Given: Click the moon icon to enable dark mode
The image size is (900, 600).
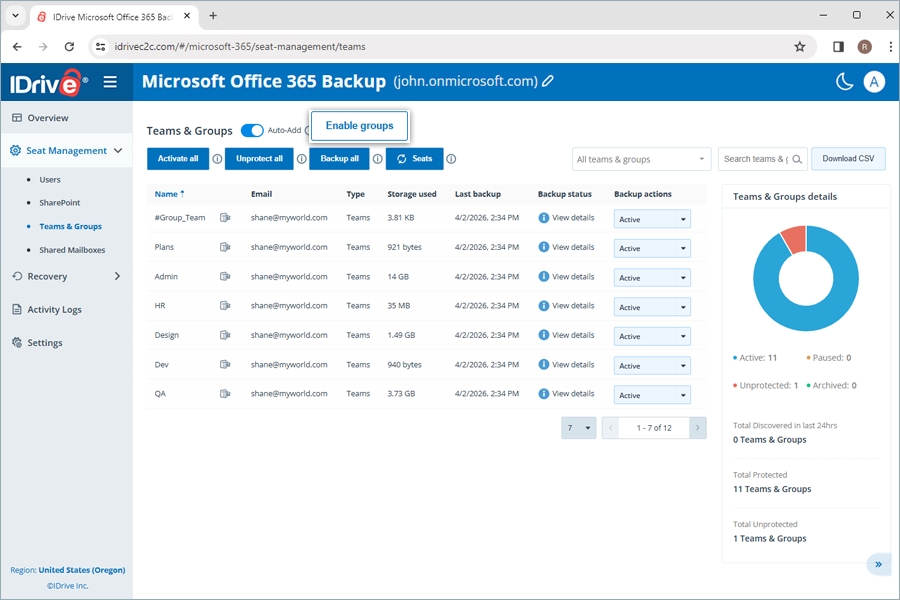Looking at the screenshot, I should point(845,81).
